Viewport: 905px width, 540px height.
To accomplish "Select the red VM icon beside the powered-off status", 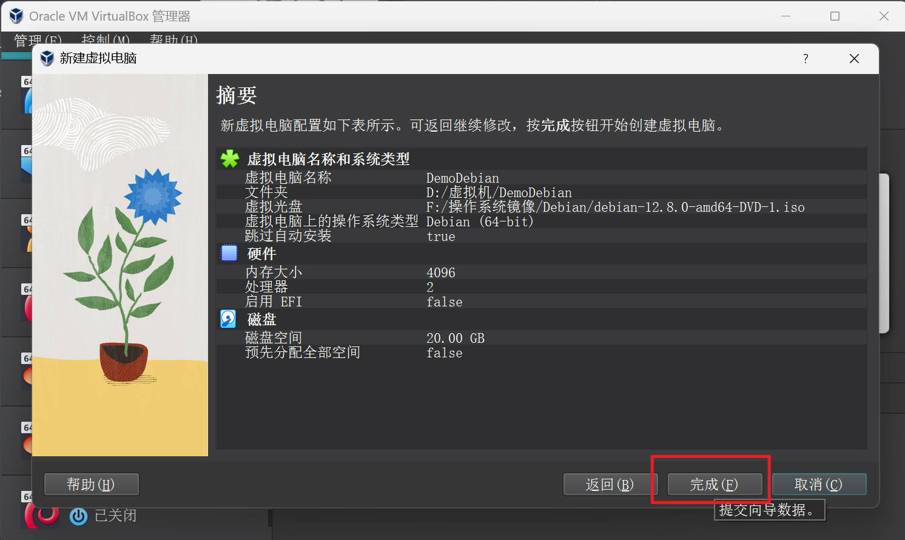I will [x=41, y=514].
